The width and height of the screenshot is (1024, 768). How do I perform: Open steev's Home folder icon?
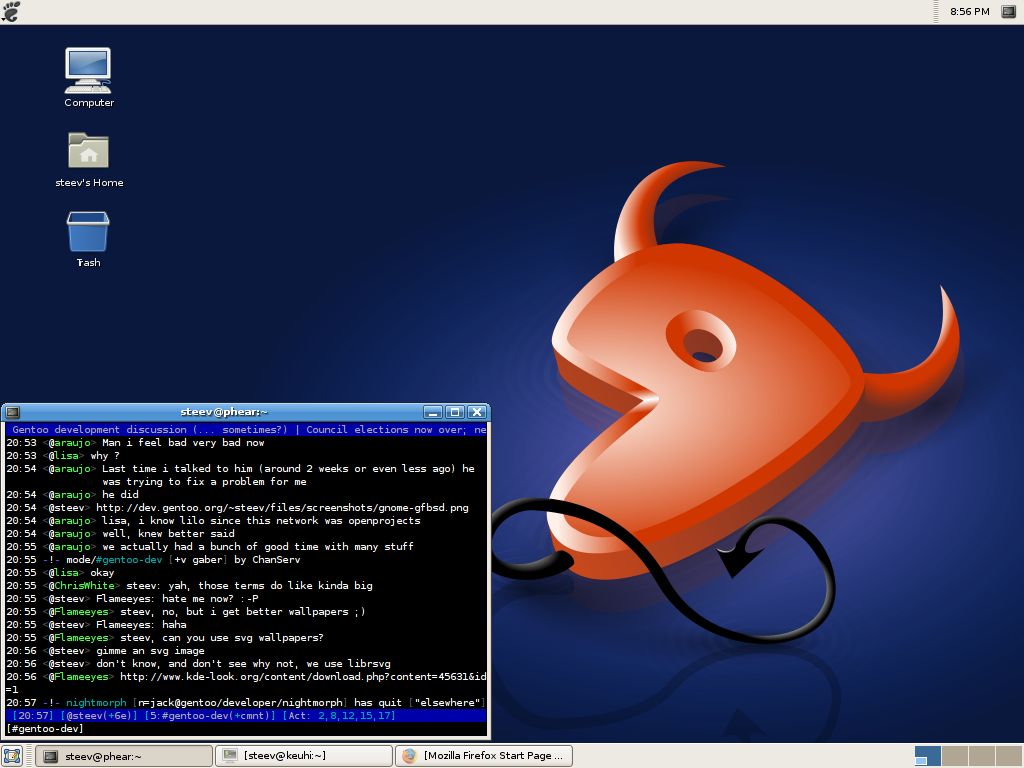[x=88, y=152]
